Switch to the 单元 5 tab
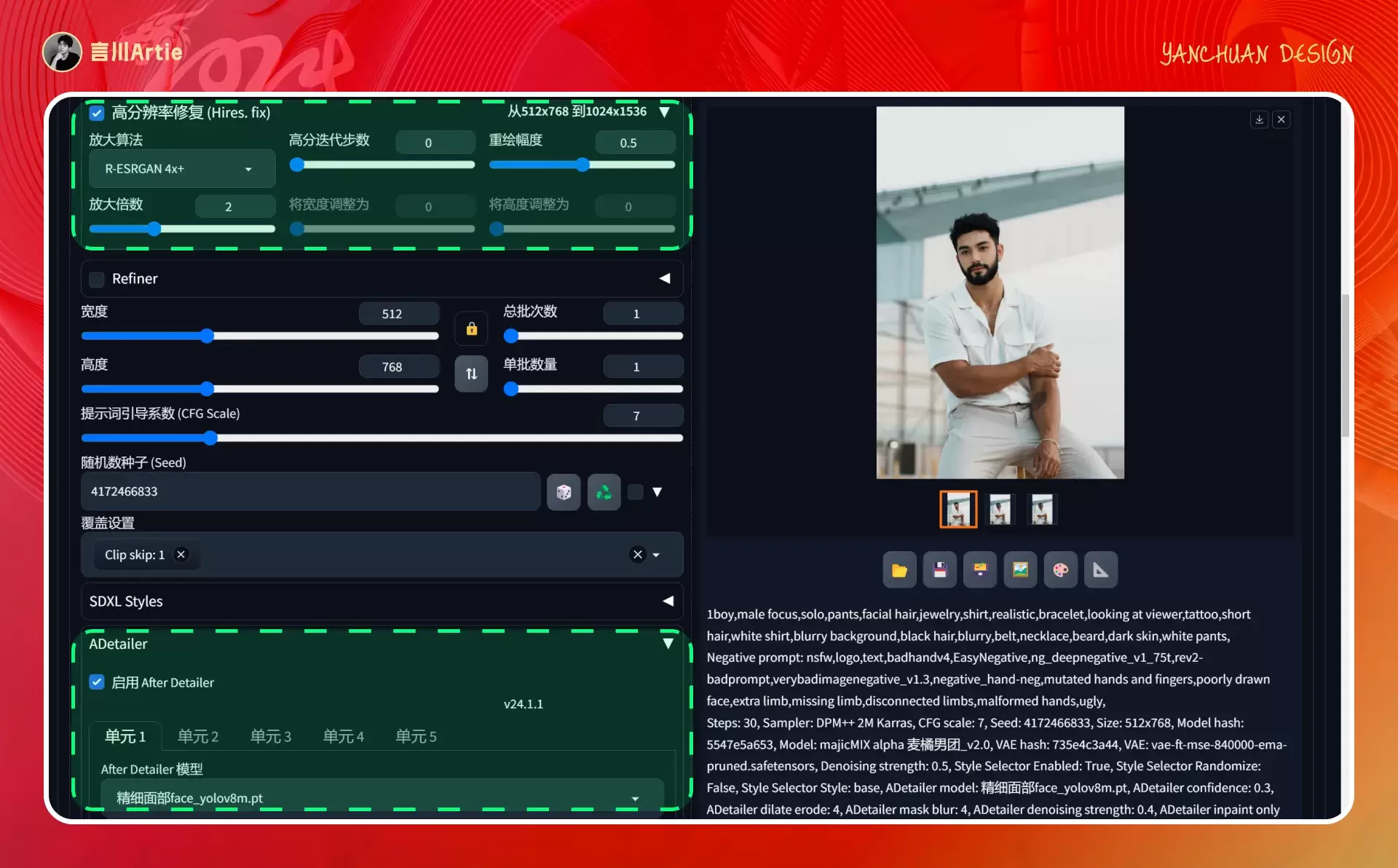 [416, 737]
